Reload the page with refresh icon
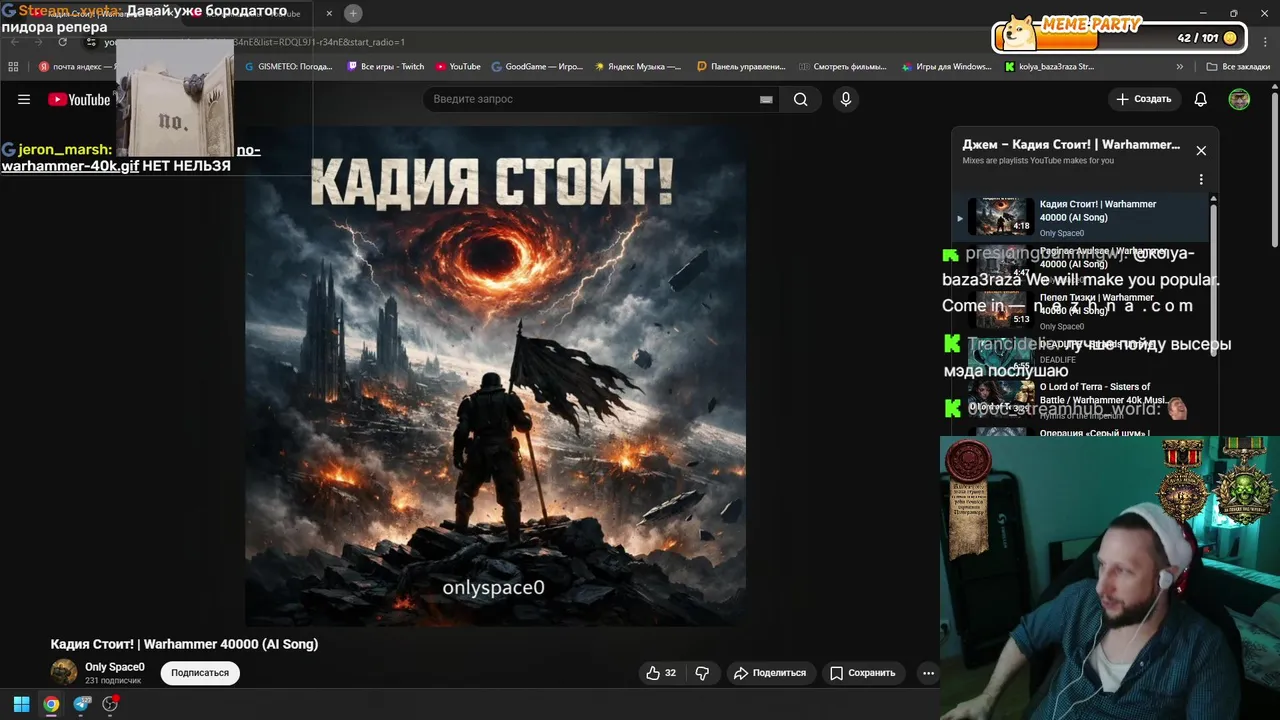Viewport: 1280px width, 720px height. pyautogui.click(x=62, y=42)
